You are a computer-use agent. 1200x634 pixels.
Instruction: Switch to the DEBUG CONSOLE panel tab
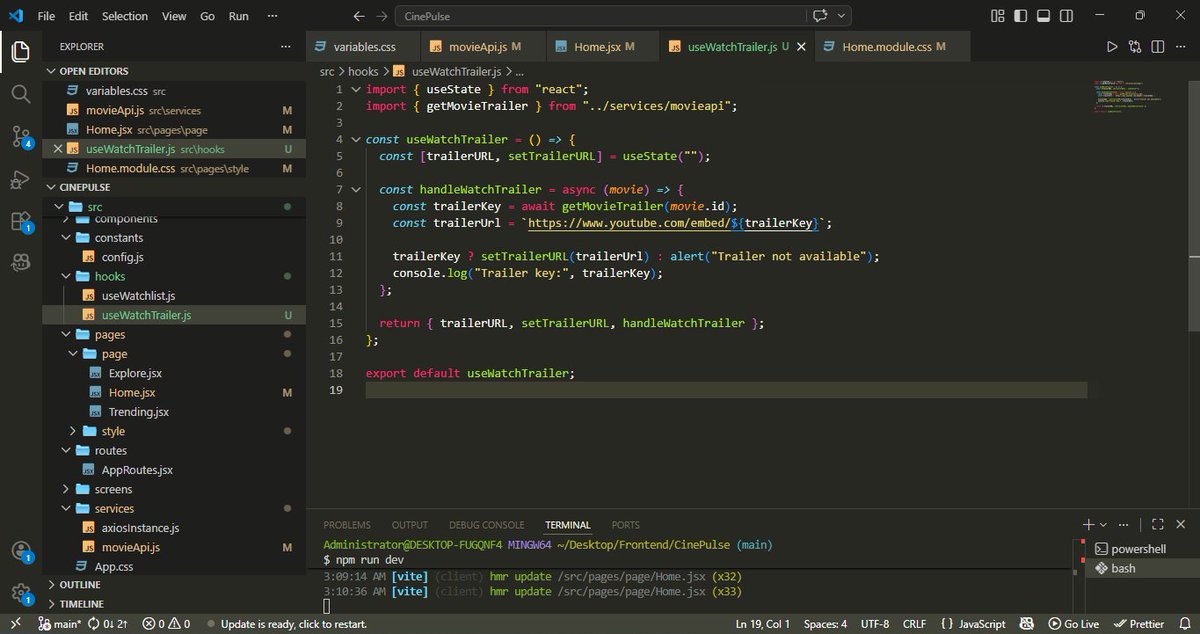[486, 525]
